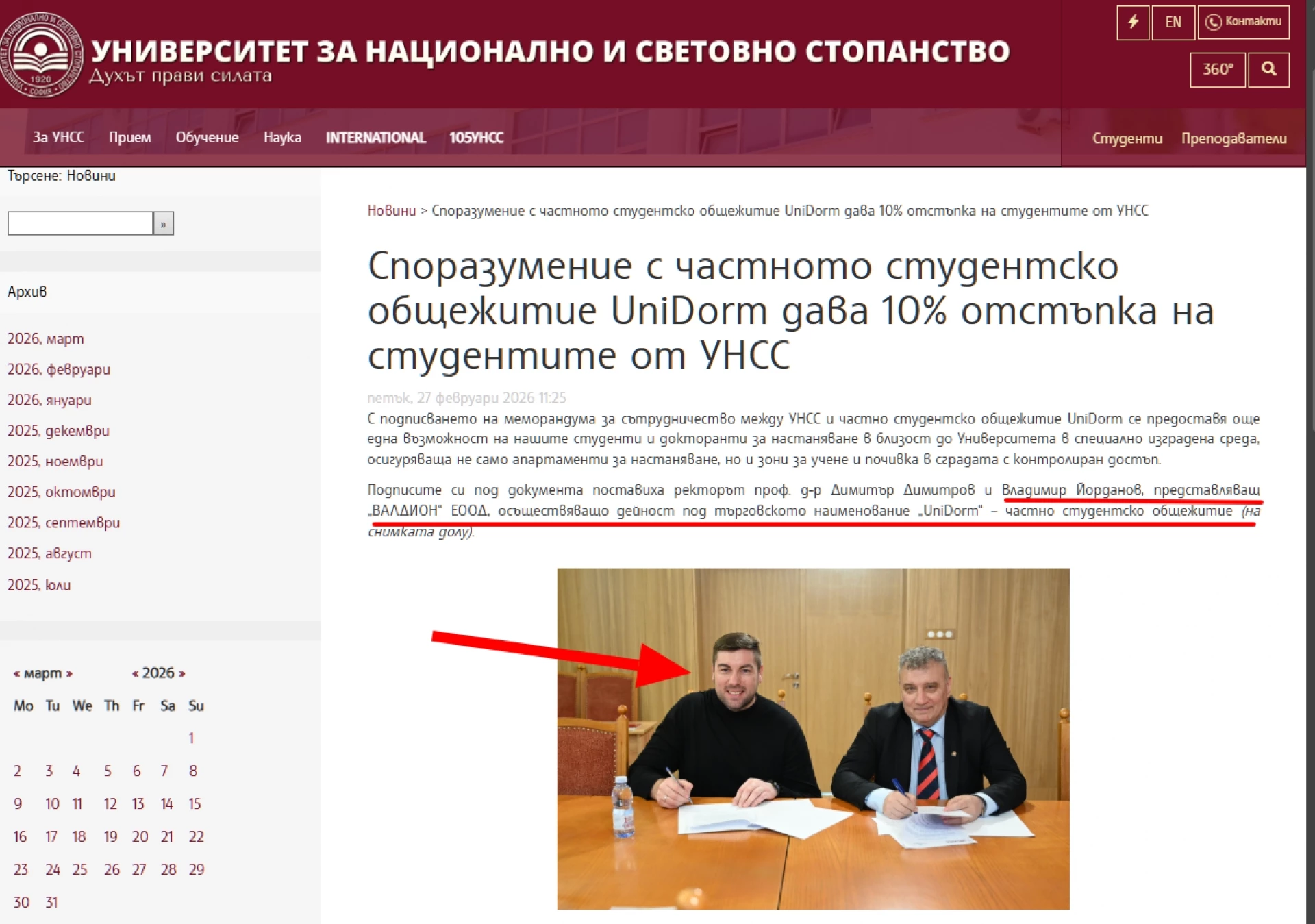Go to previous month arrow before март

[x=17, y=673]
